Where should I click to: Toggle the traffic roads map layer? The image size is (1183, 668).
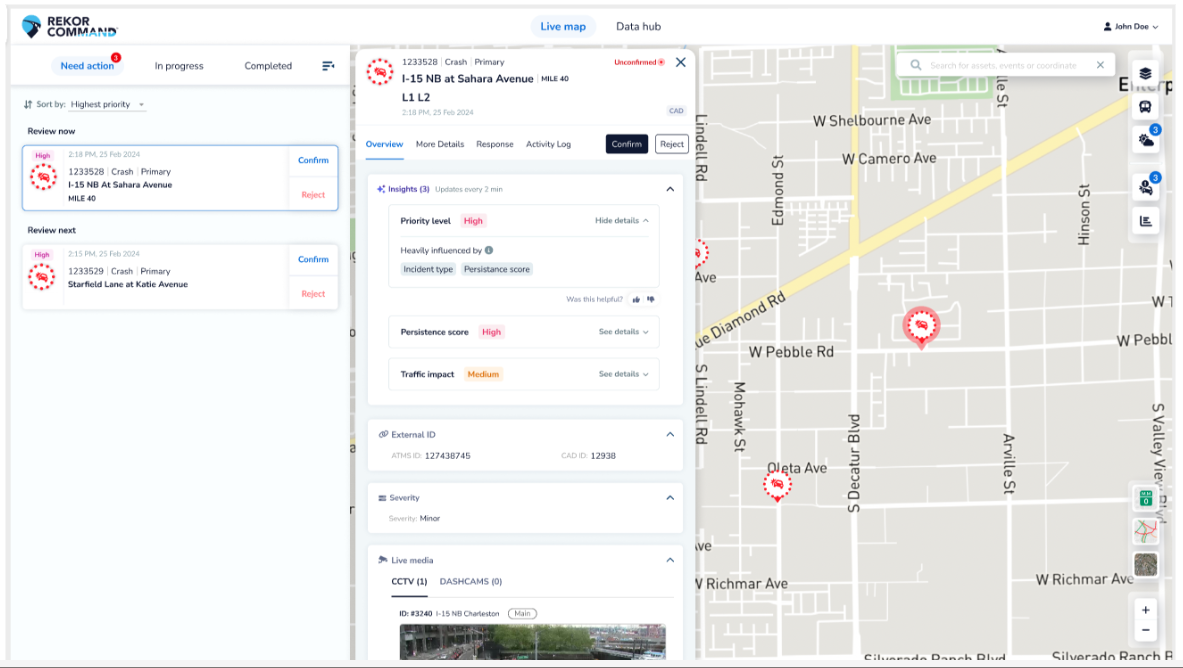click(x=1145, y=531)
